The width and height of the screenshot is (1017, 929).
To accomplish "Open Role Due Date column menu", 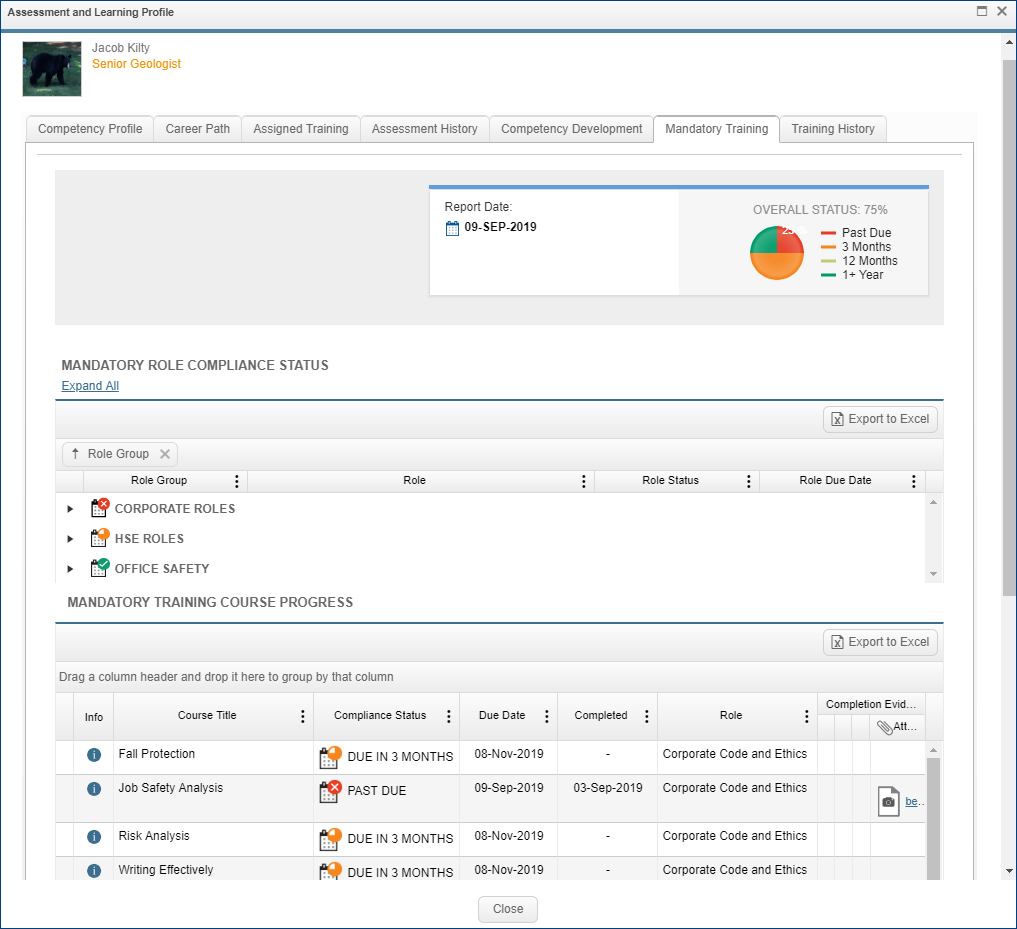I will click(913, 481).
